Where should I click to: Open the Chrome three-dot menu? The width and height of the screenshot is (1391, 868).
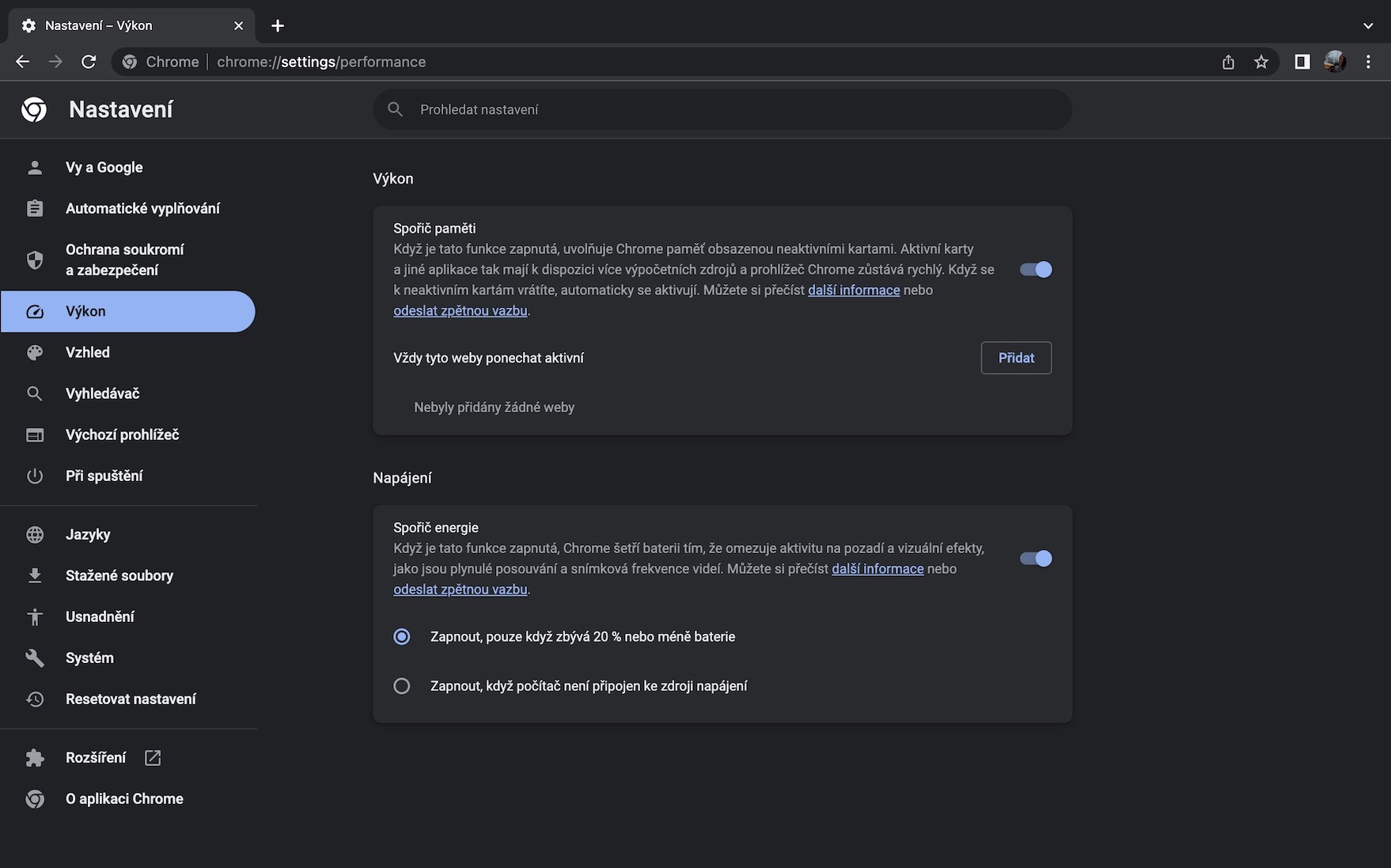pyautogui.click(x=1368, y=62)
